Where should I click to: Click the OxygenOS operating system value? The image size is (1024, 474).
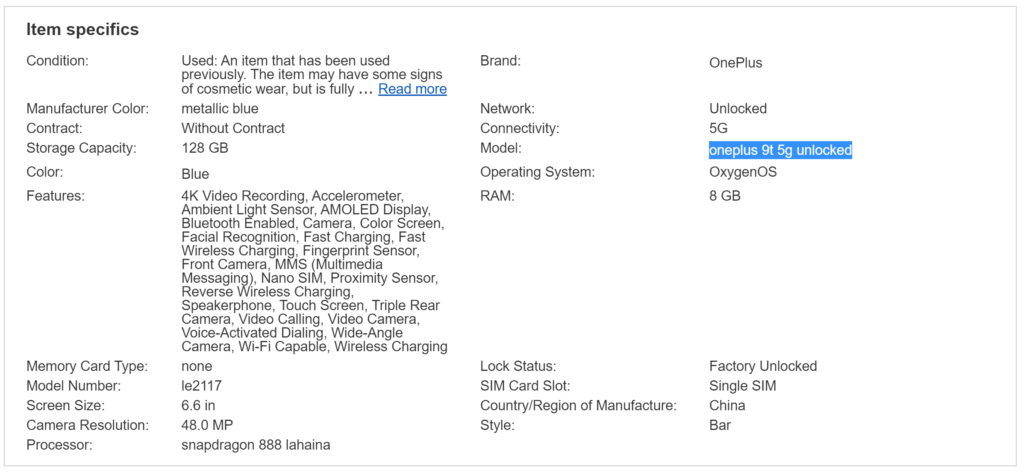[742, 172]
